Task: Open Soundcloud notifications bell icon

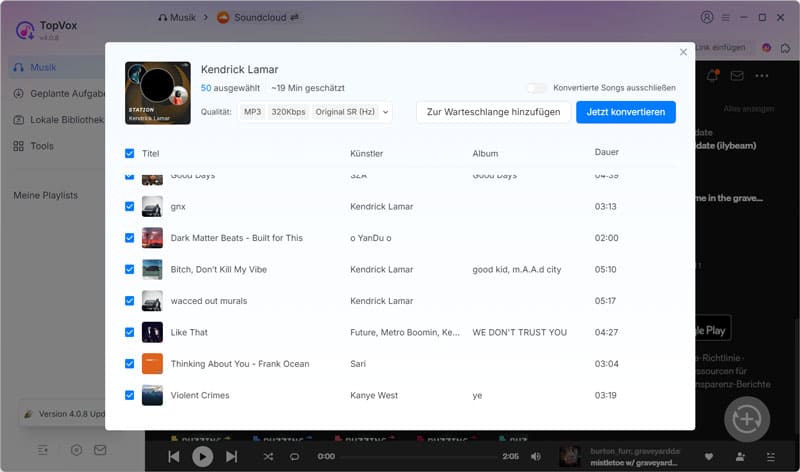Action: coord(712,76)
